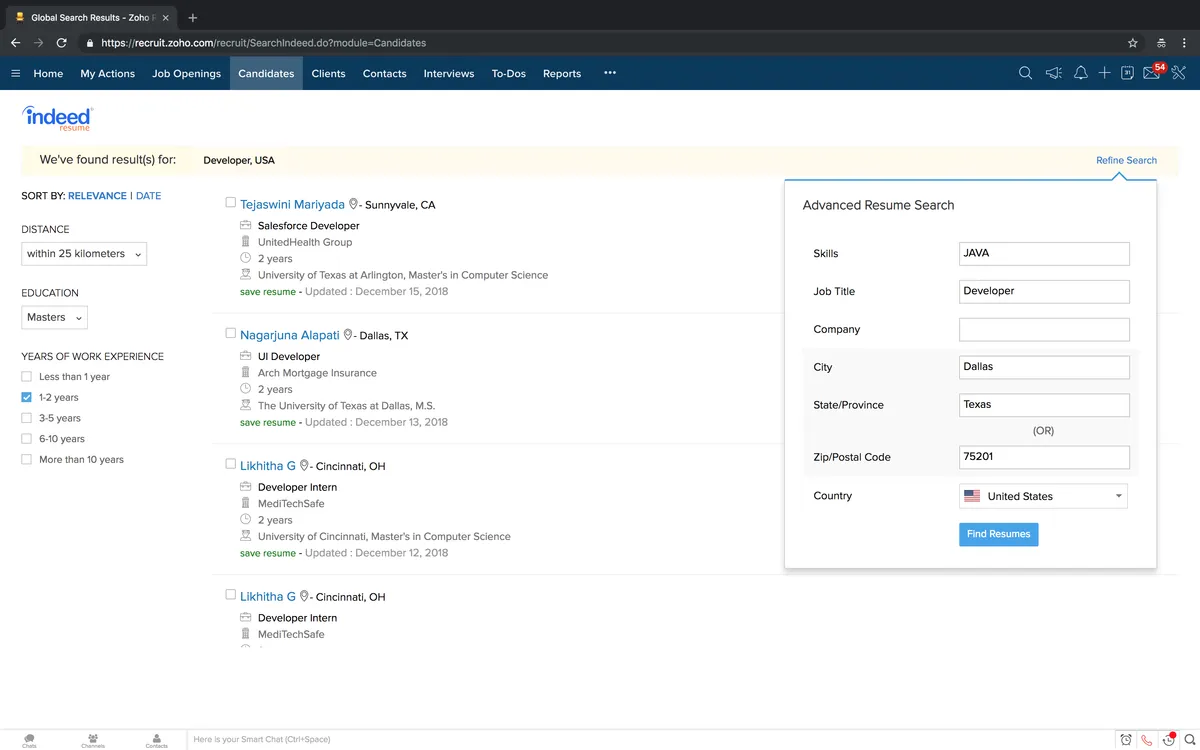Open the distance within 25 kilometers dropdown
This screenshot has height=750, width=1200.
pyautogui.click(x=84, y=254)
